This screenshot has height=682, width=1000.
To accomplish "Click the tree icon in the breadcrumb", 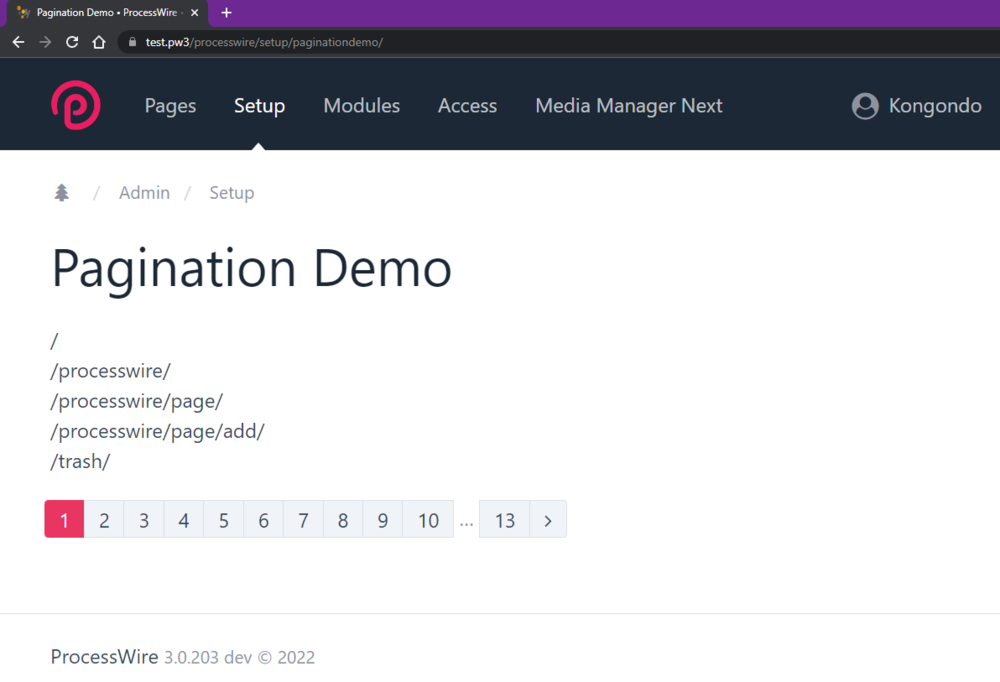I will click(x=61, y=192).
